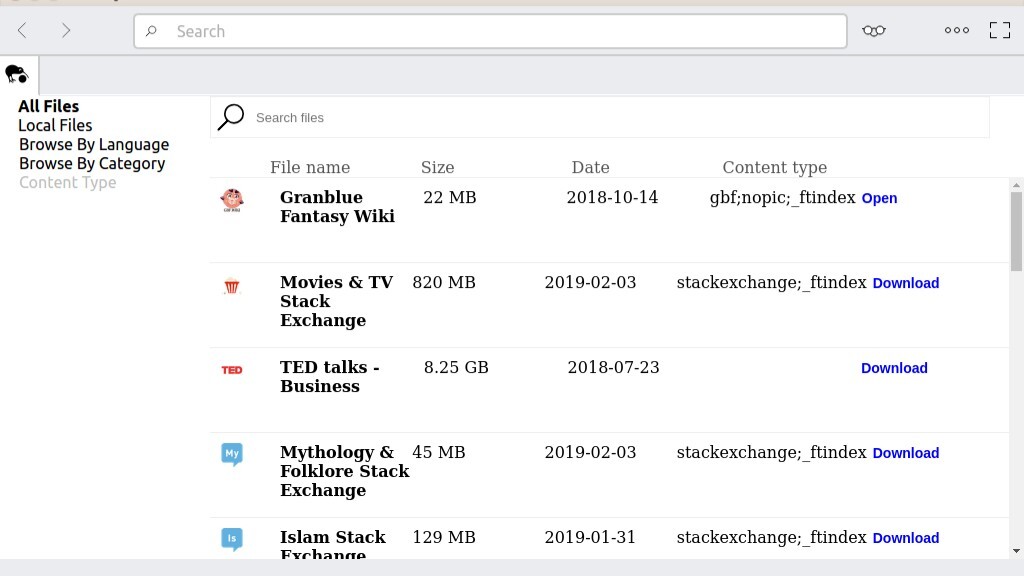Image resolution: width=1024 pixels, height=576 pixels.
Task: Click the file list vertical scrollbar
Action: [1016, 231]
